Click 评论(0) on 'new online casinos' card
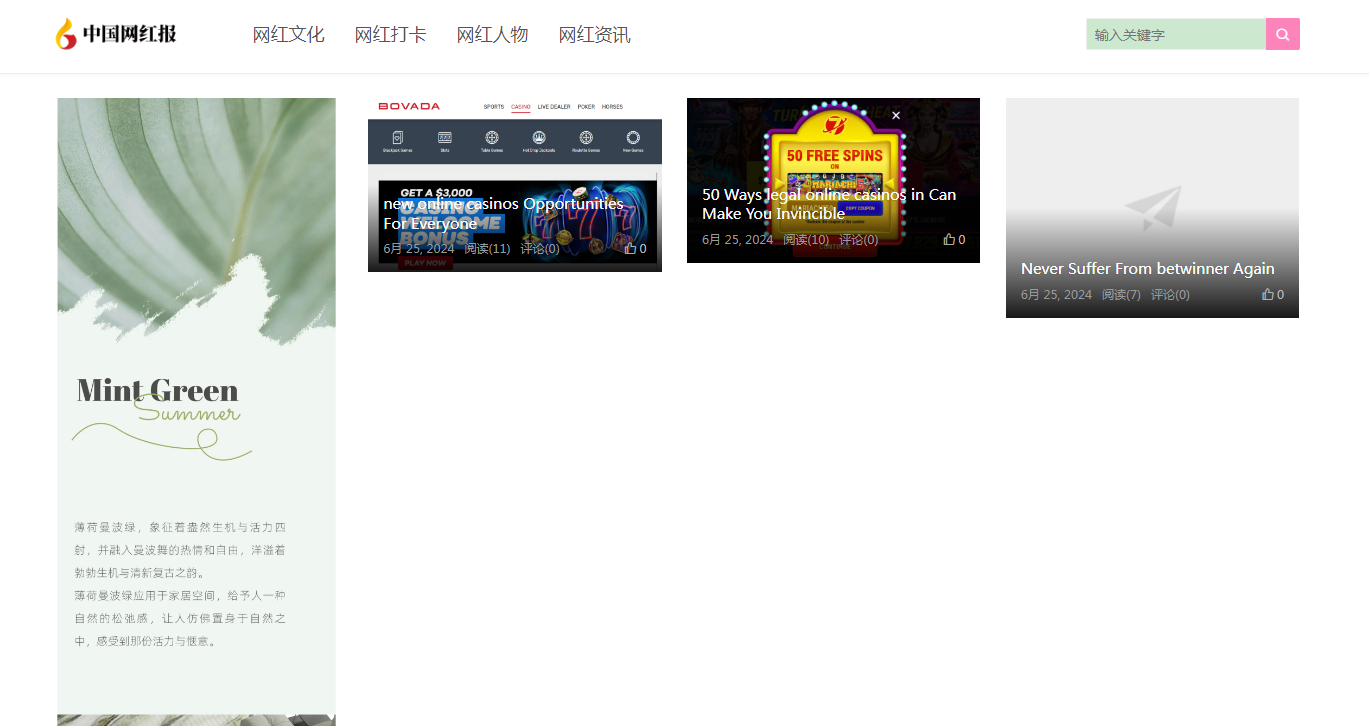Image resolution: width=1369 pixels, height=726 pixels. [540, 248]
